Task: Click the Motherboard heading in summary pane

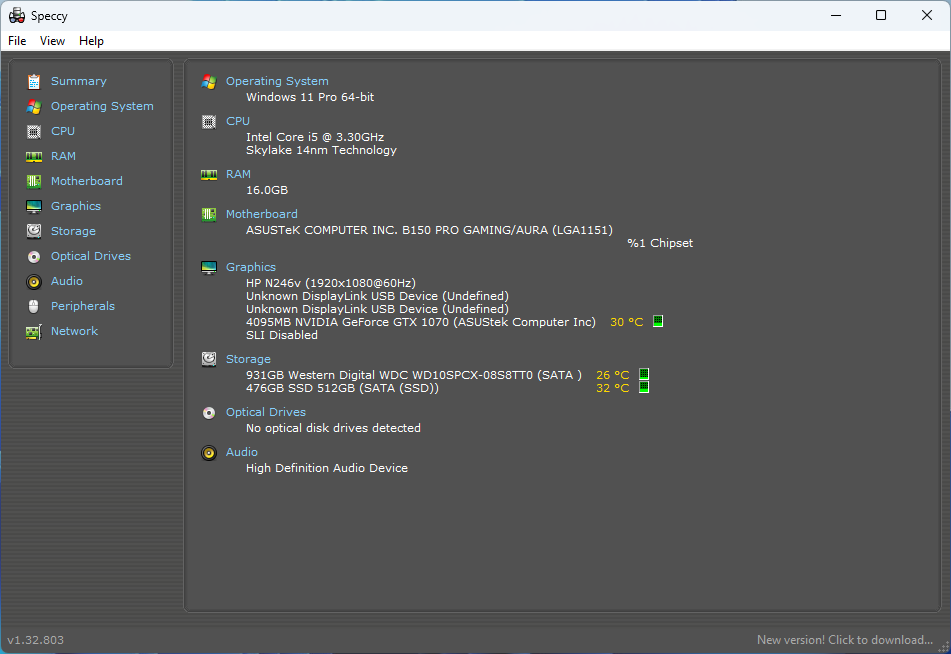Action: 261,214
